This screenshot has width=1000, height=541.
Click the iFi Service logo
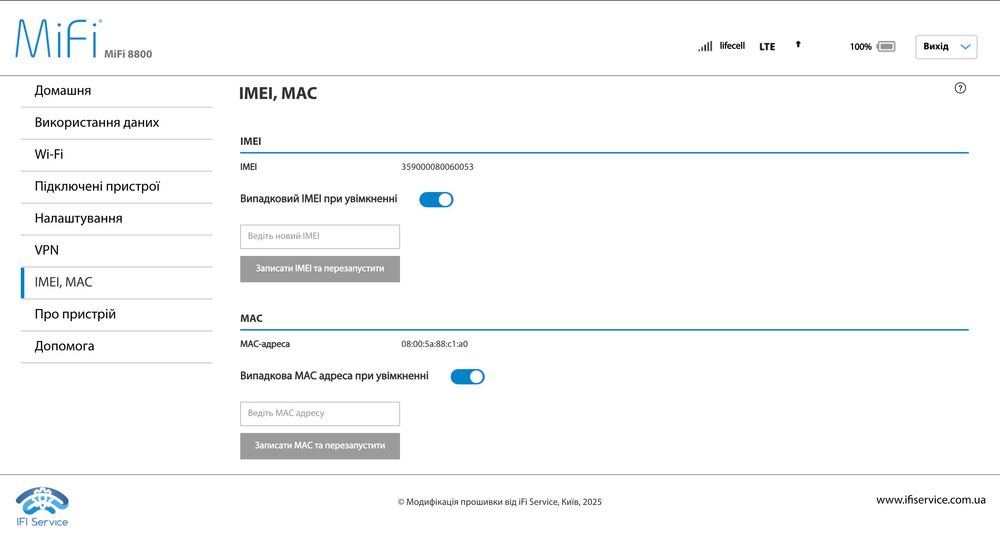(x=42, y=506)
